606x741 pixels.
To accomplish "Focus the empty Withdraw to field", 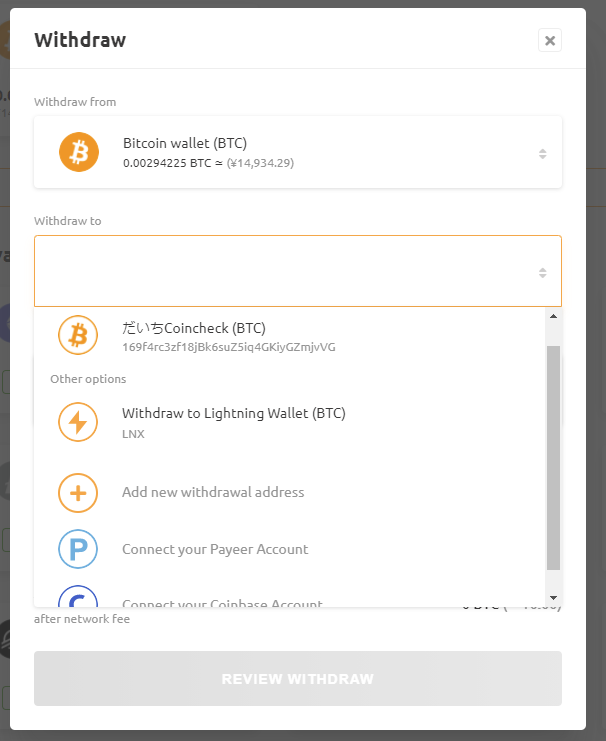I will pyautogui.click(x=298, y=271).
